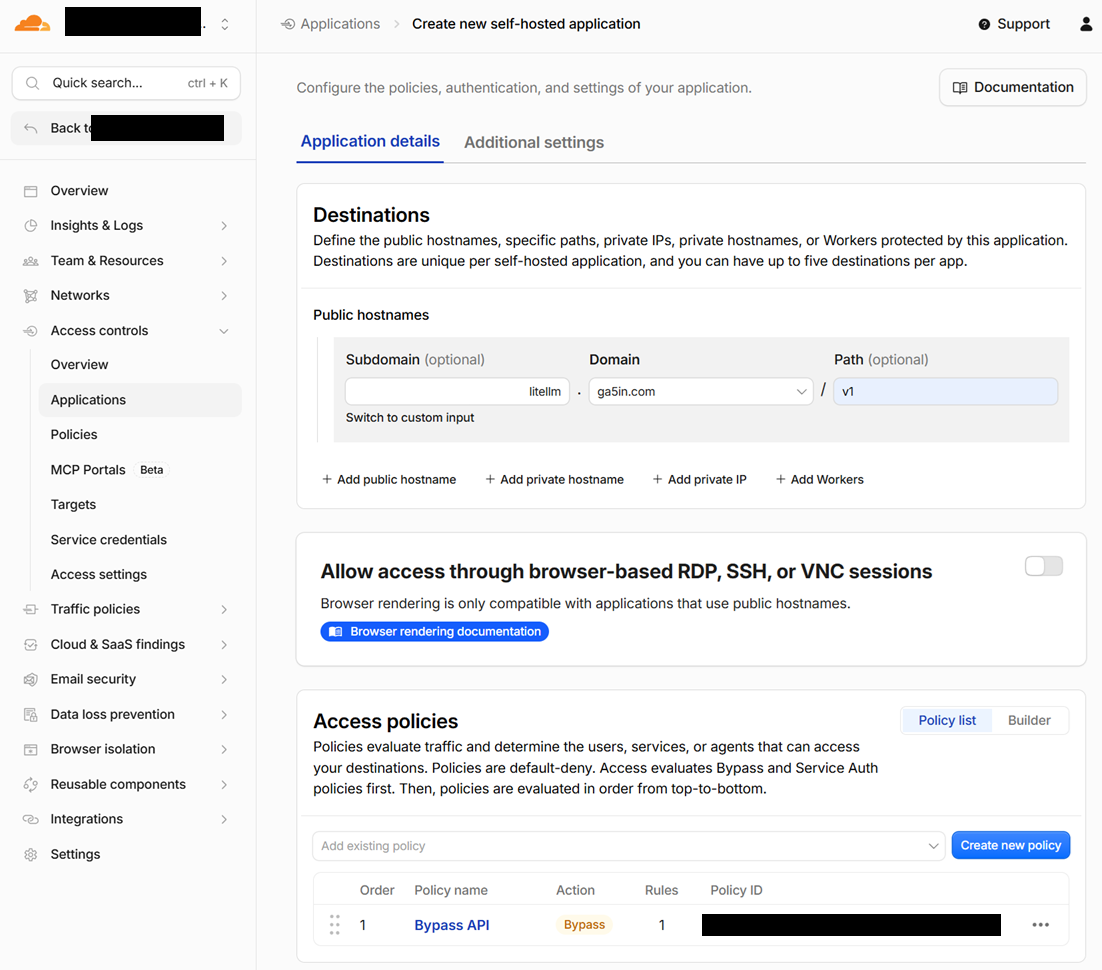Select the Builder view
Image resolution: width=1102 pixels, height=970 pixels.
tap(1029, 720)
